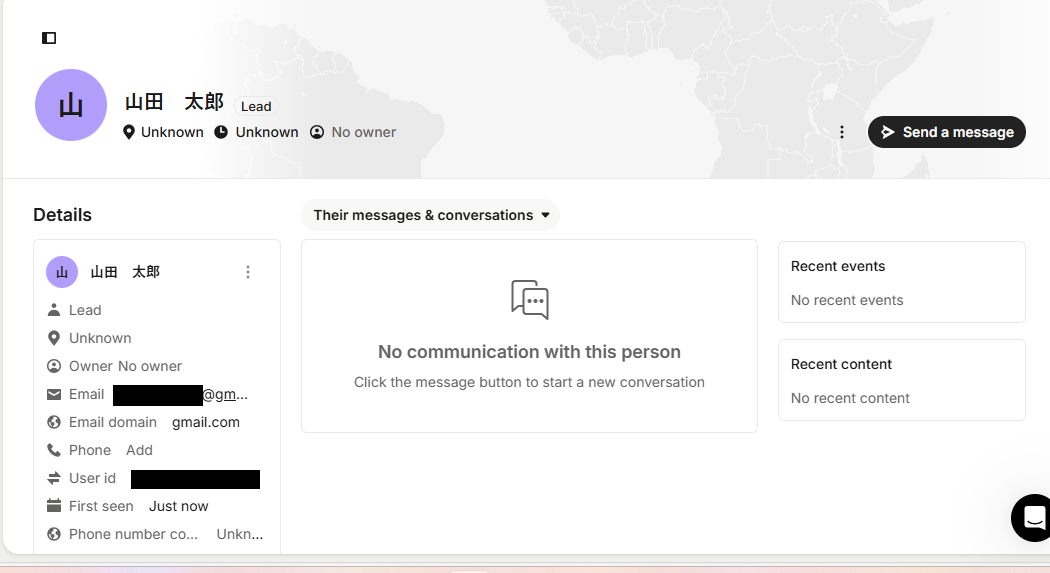Click the conversation bubbles icon
This screenshot has width=1050, height=573.
(530, 299)
